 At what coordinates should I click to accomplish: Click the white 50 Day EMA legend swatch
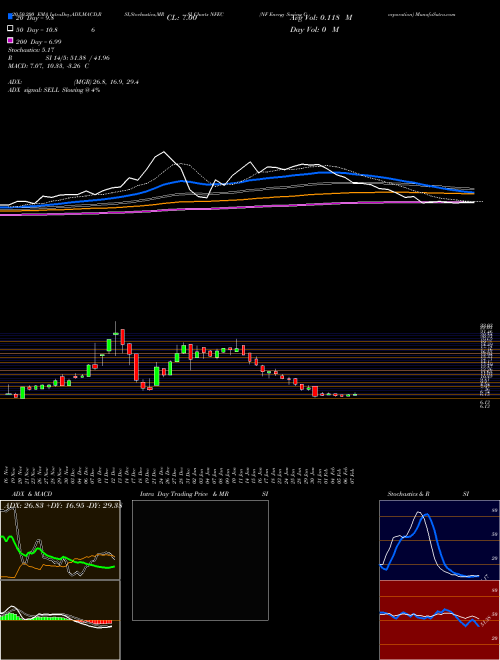point(10,29)
